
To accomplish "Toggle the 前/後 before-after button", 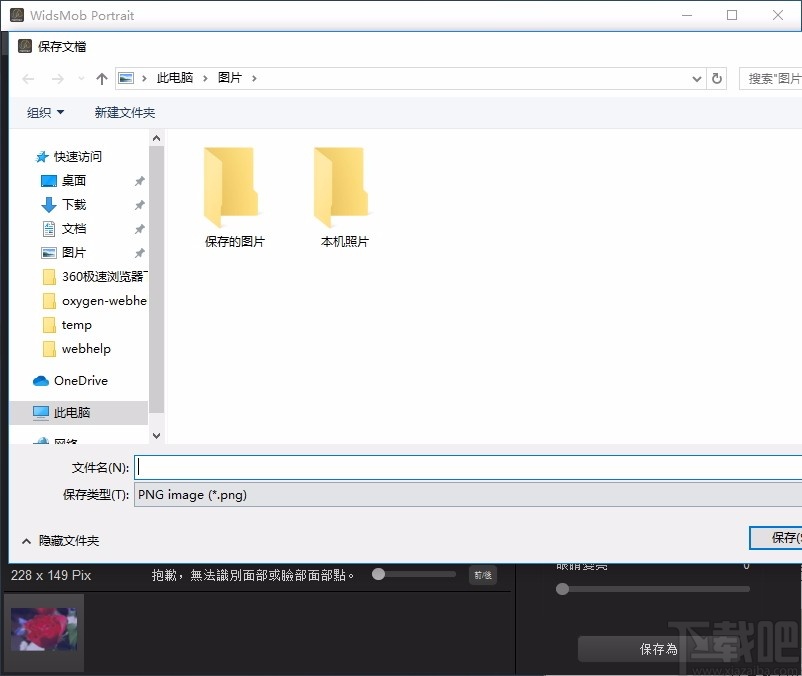I will click(x=482, y=575).
